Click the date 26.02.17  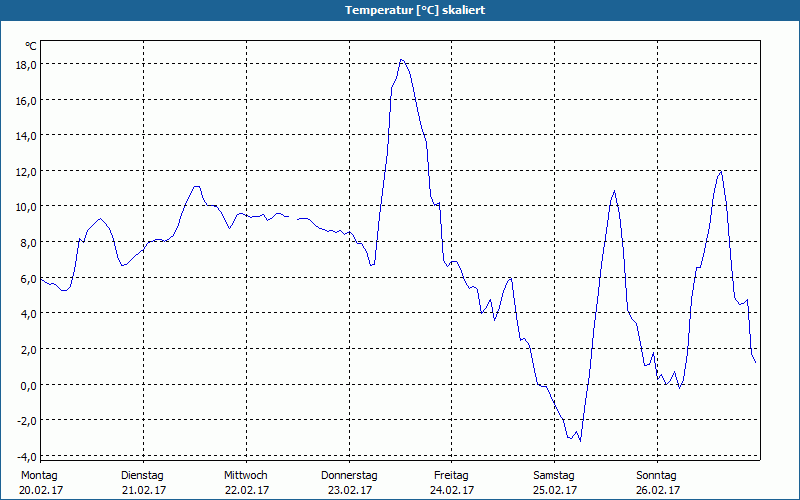pyautogui.click(x=658, y=490)
